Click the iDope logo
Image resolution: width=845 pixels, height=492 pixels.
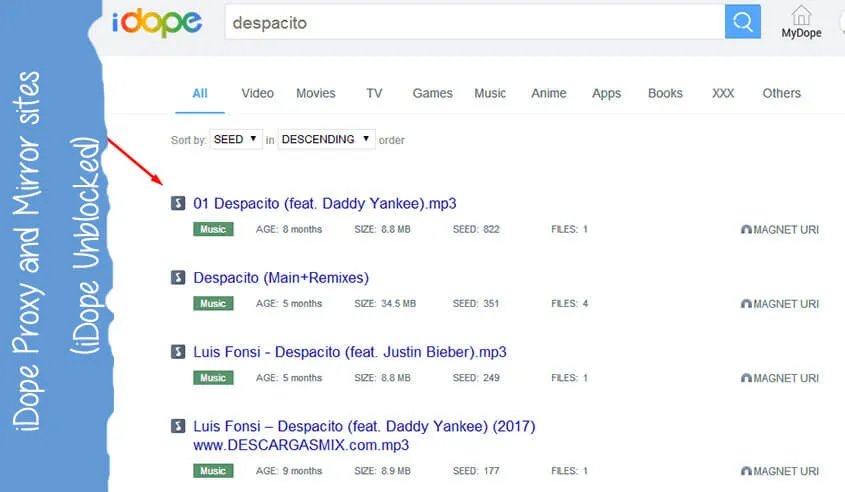[157, 23]
